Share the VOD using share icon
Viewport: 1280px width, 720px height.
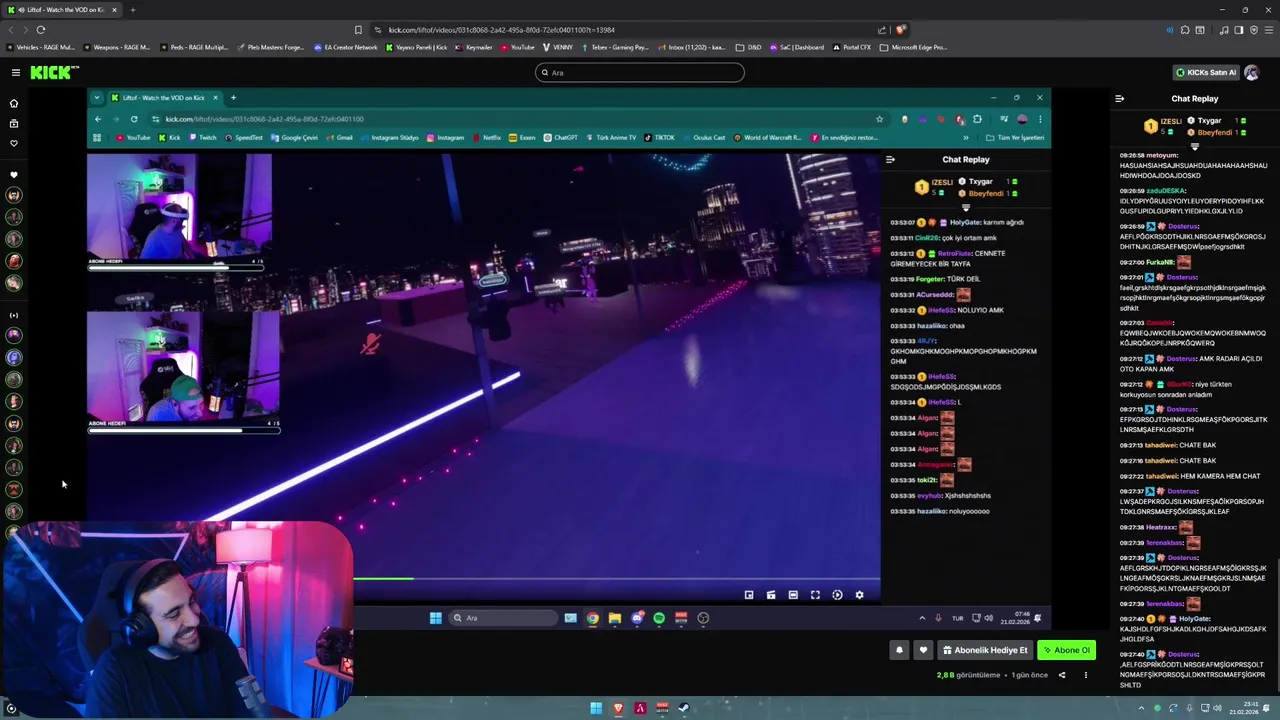(1062, 675)
